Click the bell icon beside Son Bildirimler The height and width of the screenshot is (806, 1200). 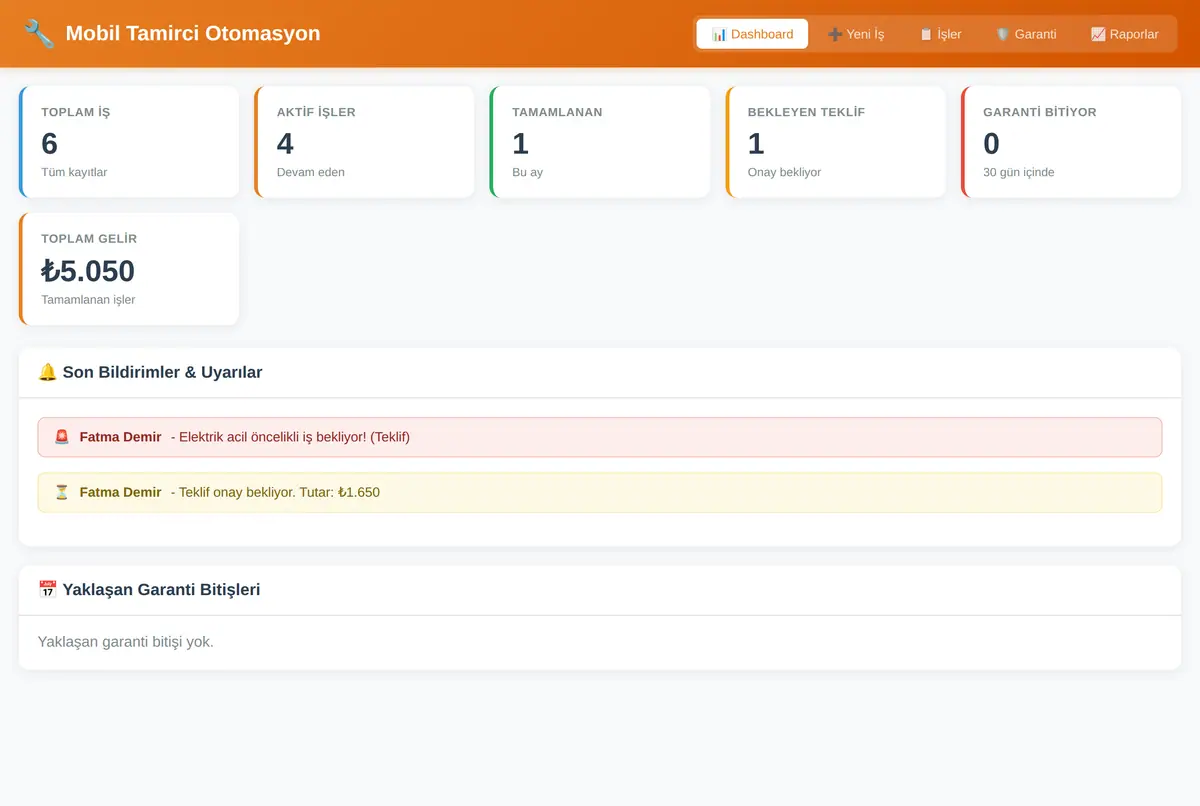tap(47, 372)
